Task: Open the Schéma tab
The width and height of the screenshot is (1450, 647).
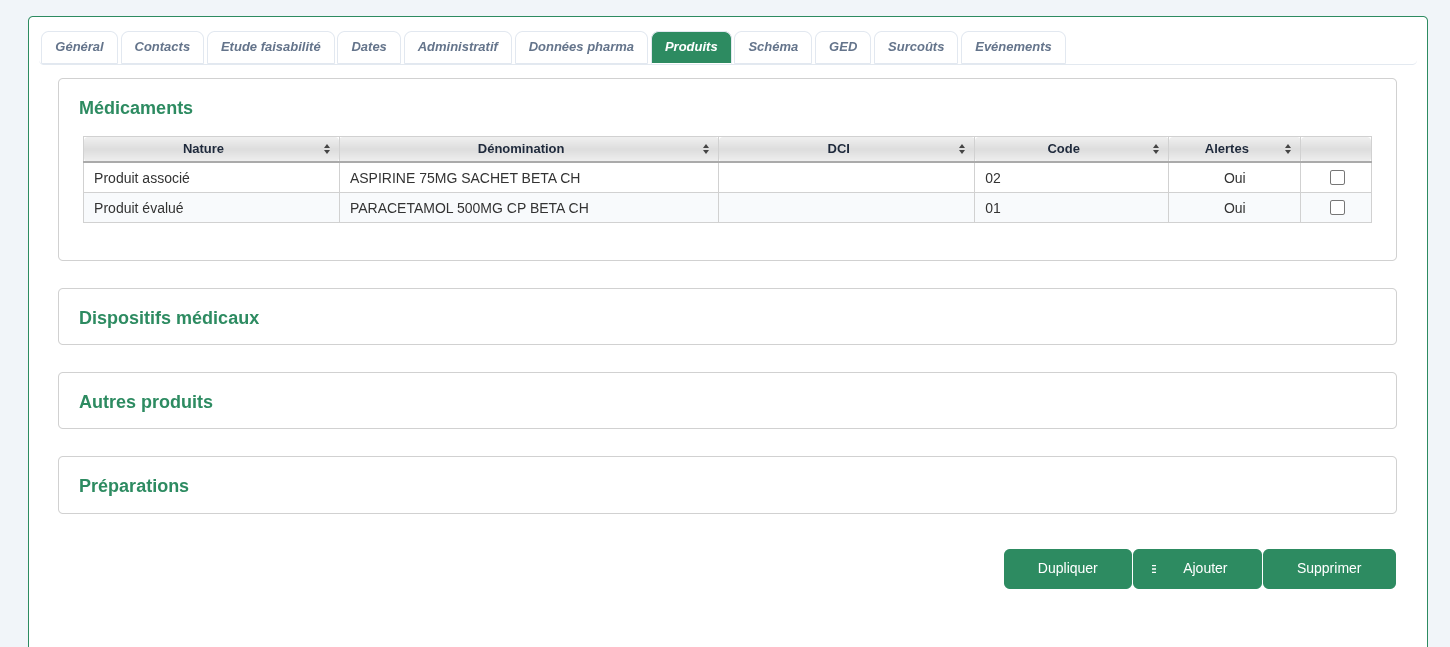Action: tap(772, 47)
